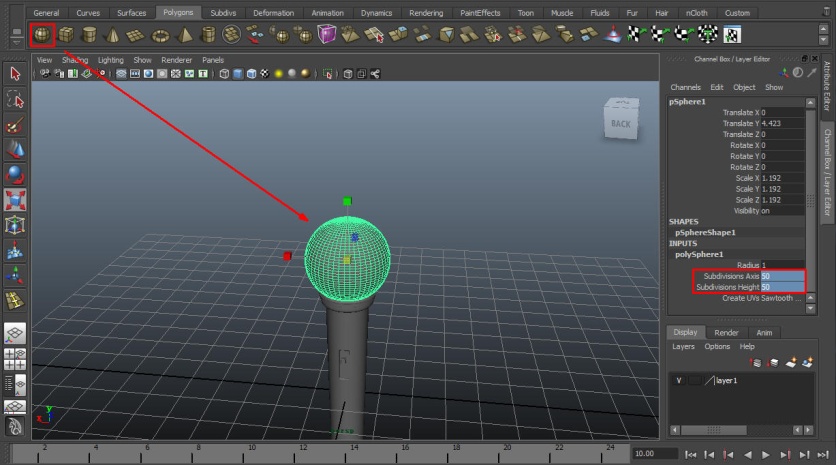
Task: Click the move layer up icon
Action: 755,363
